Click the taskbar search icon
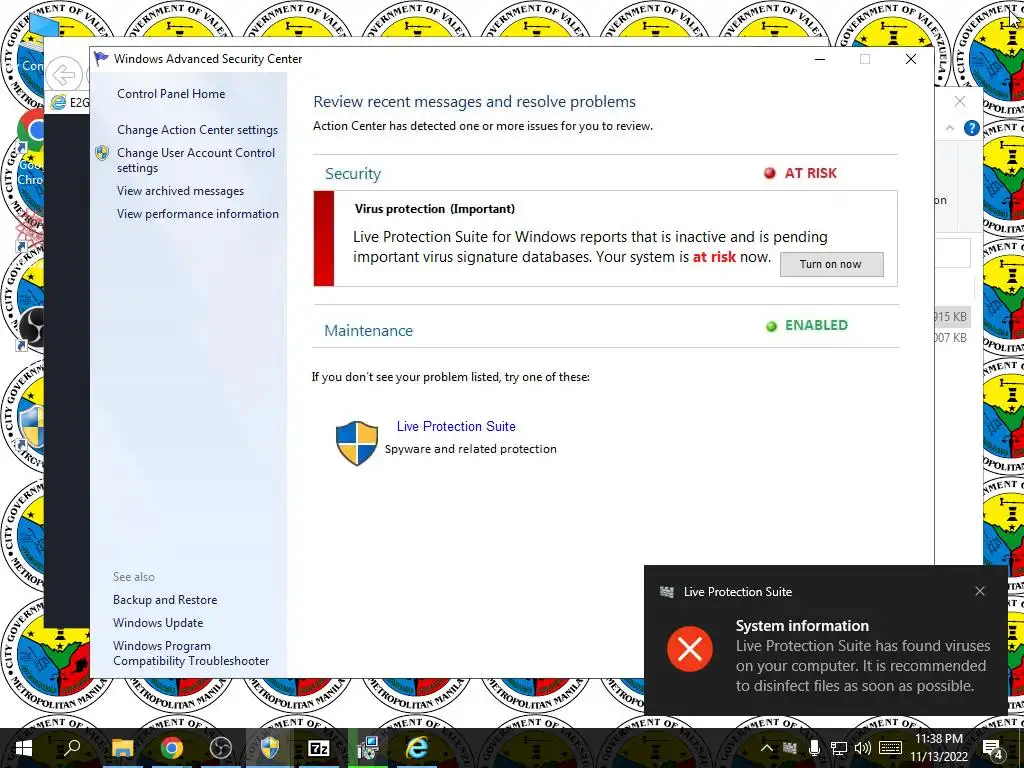1024x768 pixels. (72, 748)
